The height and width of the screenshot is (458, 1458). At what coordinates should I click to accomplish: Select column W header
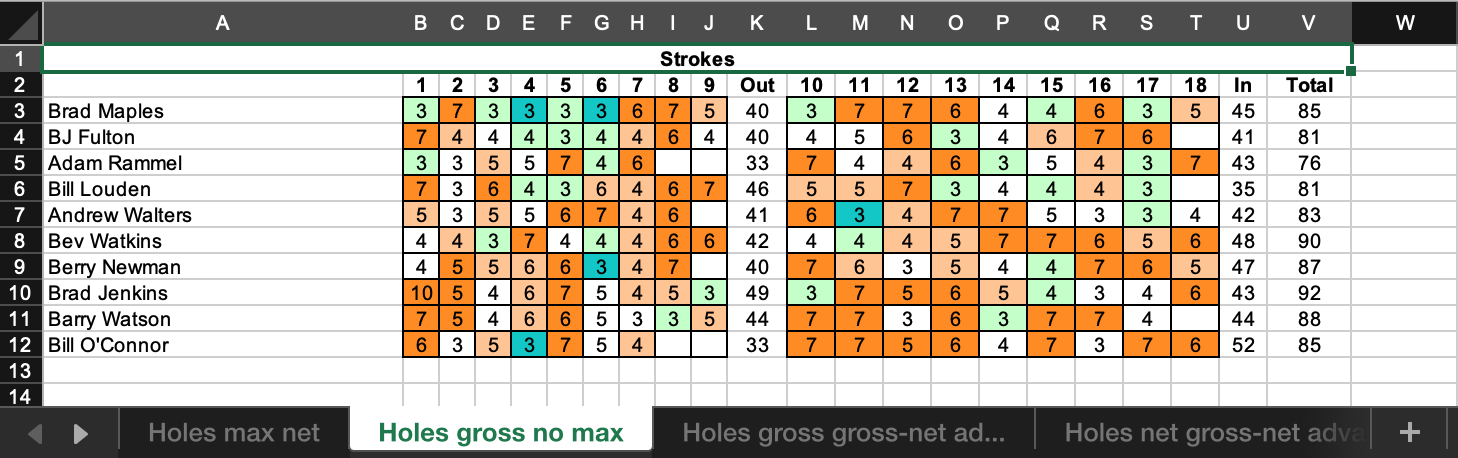1405,23
